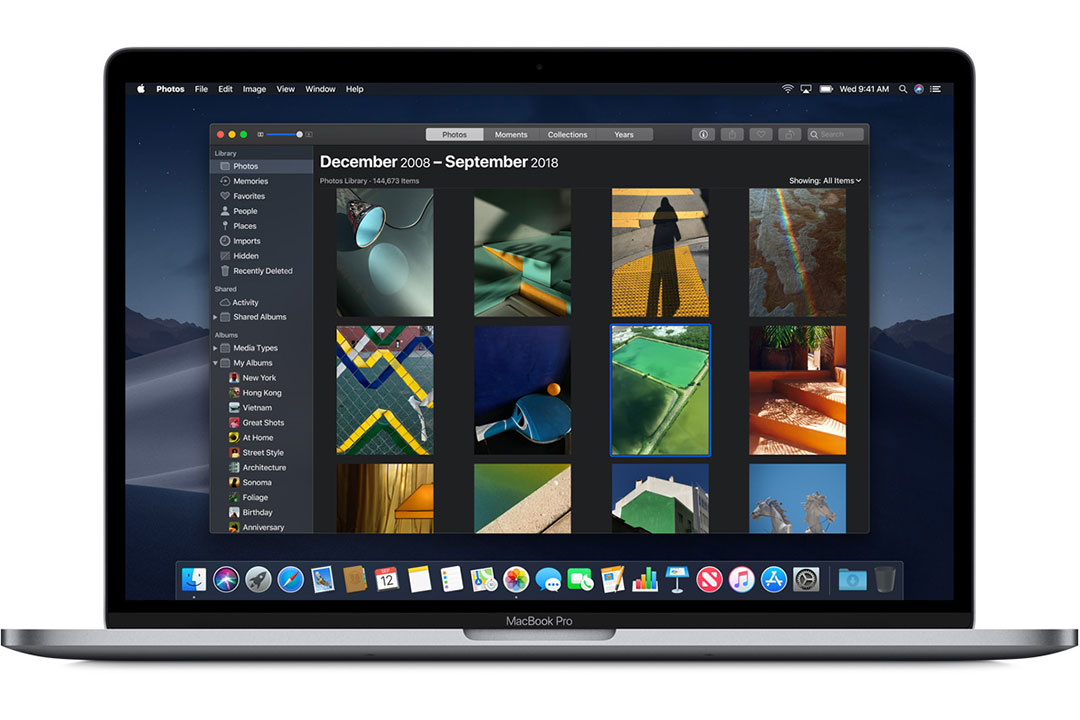This screenshot has height=720, width=1080.
Task: Click the thumbnail zoom slider
Action: click(x=284, y=134)
